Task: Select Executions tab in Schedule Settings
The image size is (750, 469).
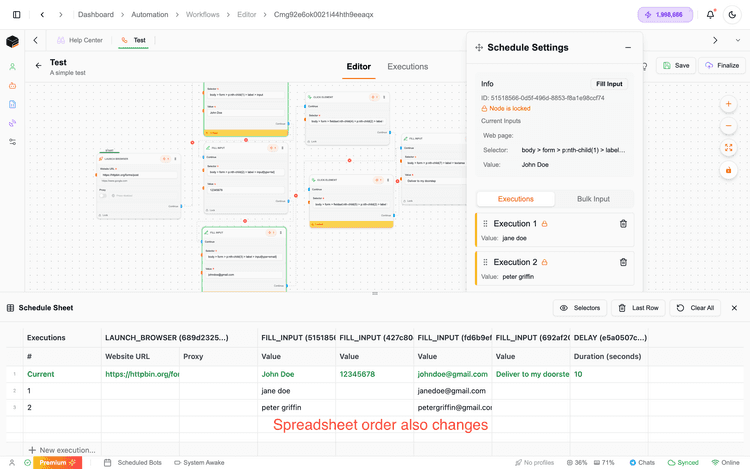Action: 516,199
